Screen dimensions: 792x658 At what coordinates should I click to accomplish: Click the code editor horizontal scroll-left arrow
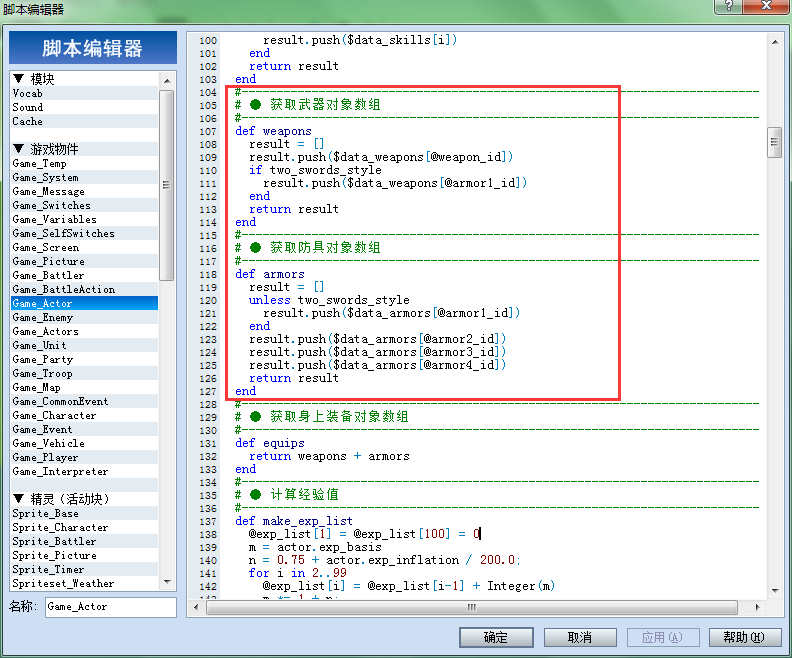coord(196,607)
